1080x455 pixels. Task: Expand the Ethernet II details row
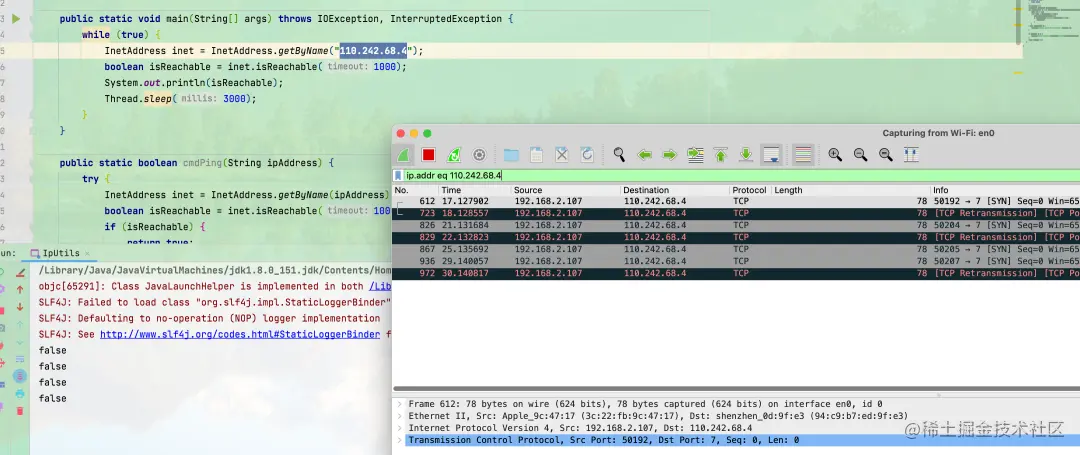click(x=400, y=416)
